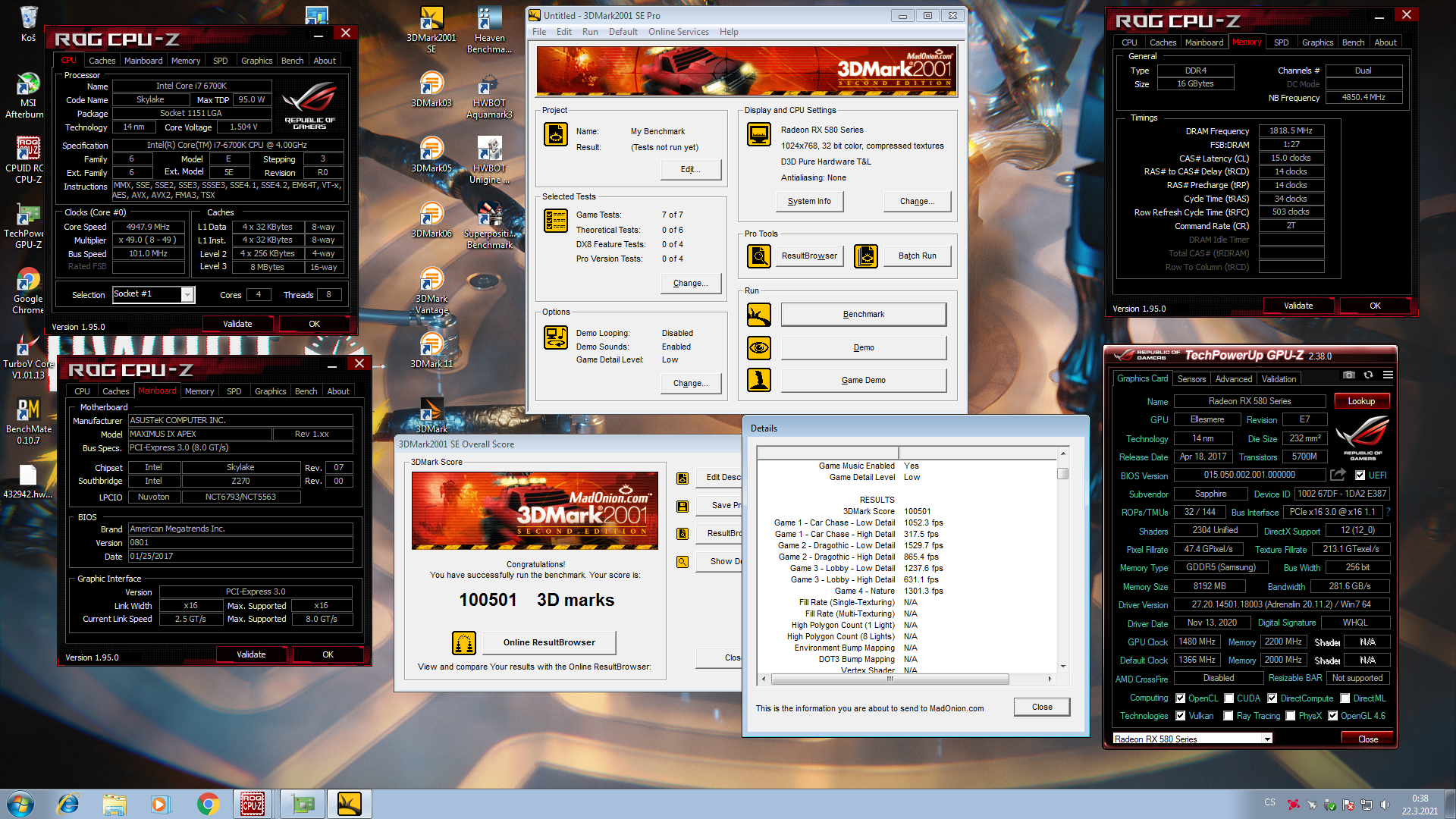Screen dimensions: 1456x819
Task: Toggle the UEFI checkbox in GPU-Z
Action: (x=1360, y=475)
